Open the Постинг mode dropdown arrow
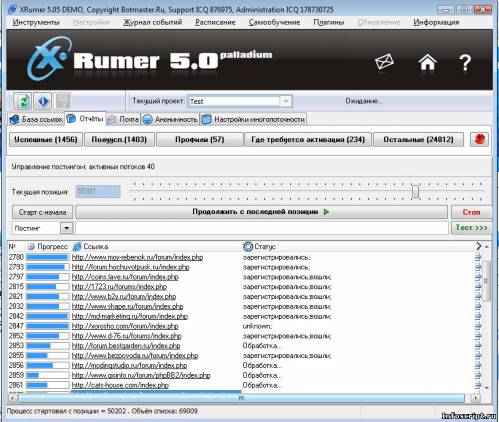Screen dimensions: 499x422 tap(66, 228)
